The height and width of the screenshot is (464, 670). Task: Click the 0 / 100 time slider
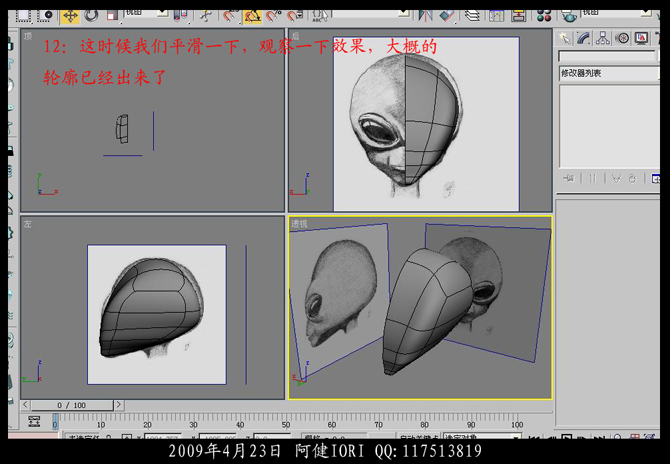pos(71,405)
